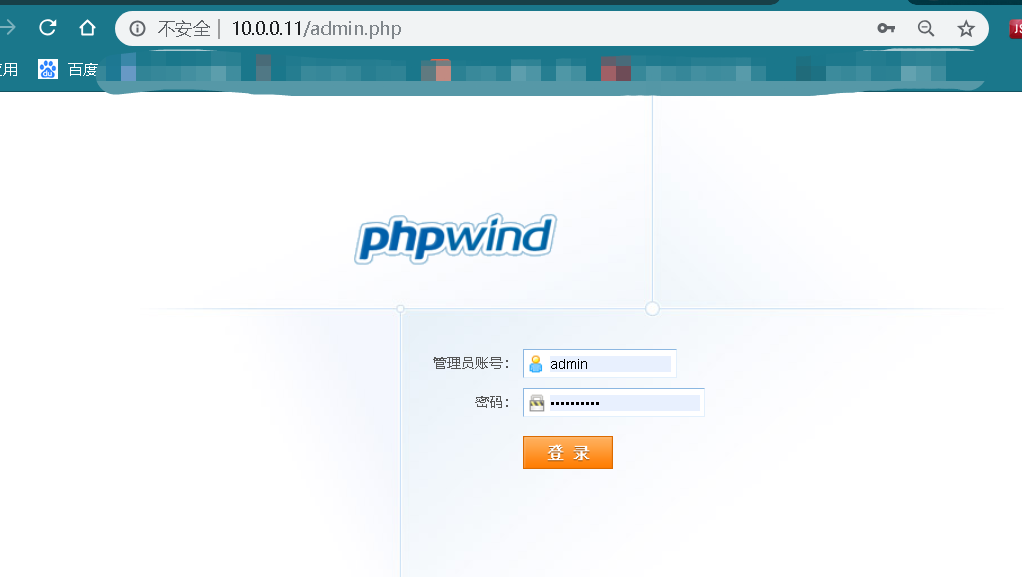Click the 登录 login button

click(x=568, y=452)
